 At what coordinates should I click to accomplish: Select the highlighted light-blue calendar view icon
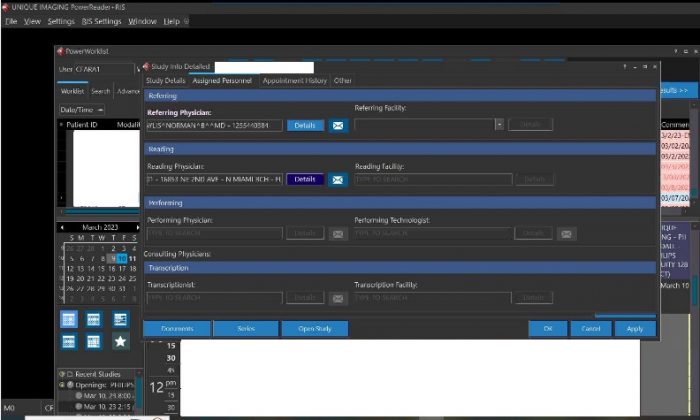[x=69, y=319]
